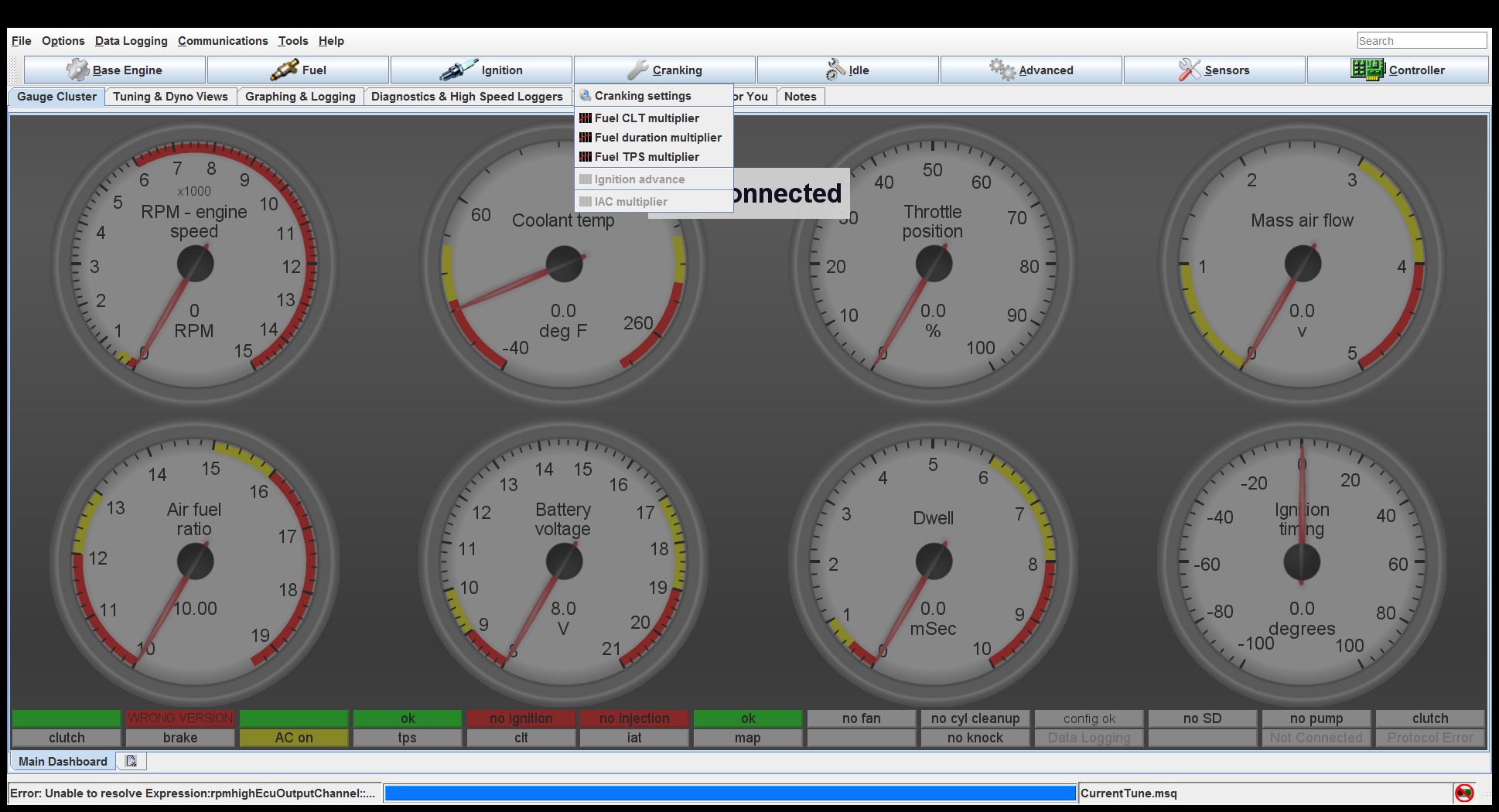Click the disabled Ignition advance entry
Image resolution: width=1499 pixels, height=812 pixels.
[654, 179]
